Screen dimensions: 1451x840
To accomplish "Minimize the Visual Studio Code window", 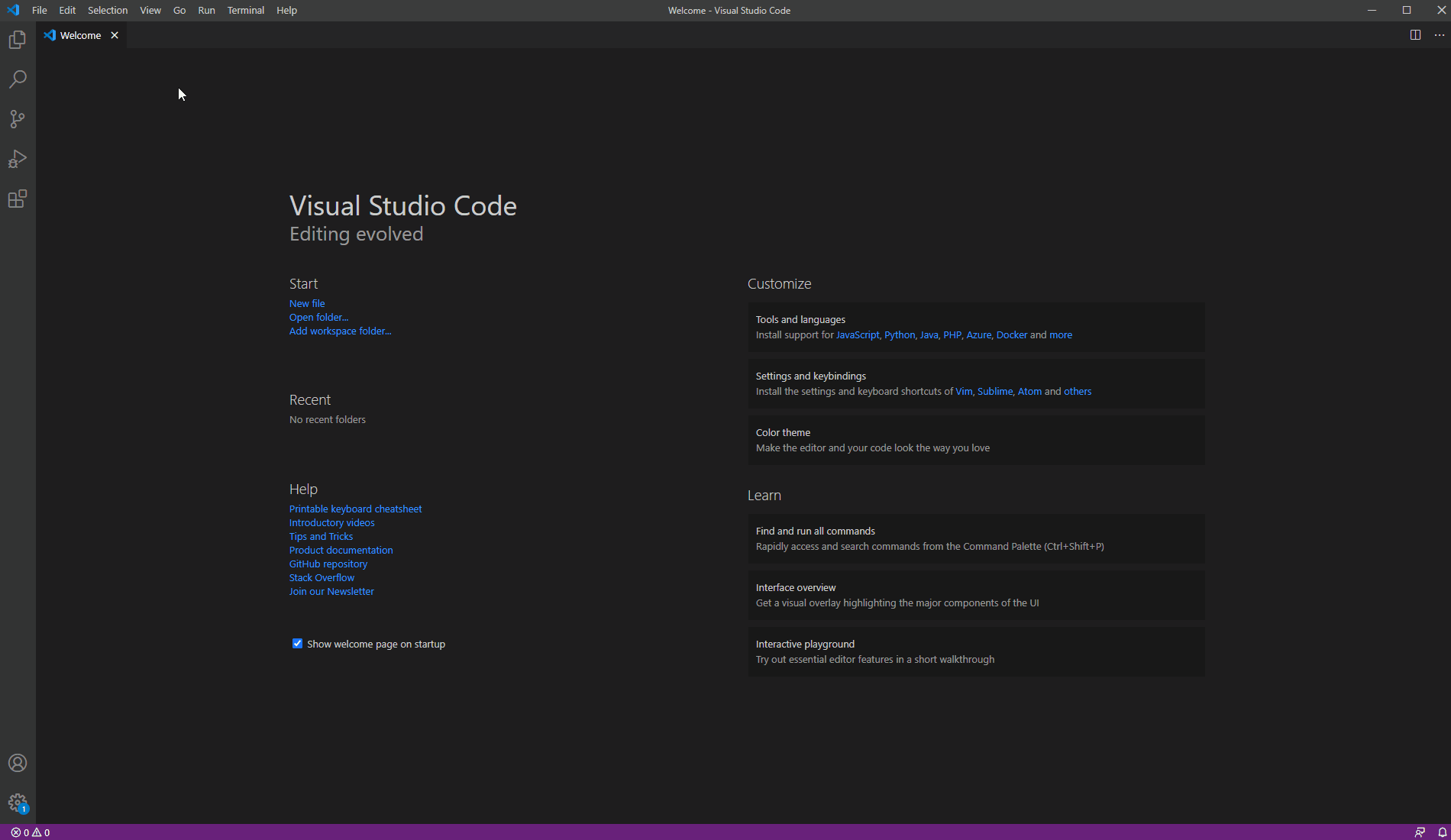I will click(x=1372, y=10).
